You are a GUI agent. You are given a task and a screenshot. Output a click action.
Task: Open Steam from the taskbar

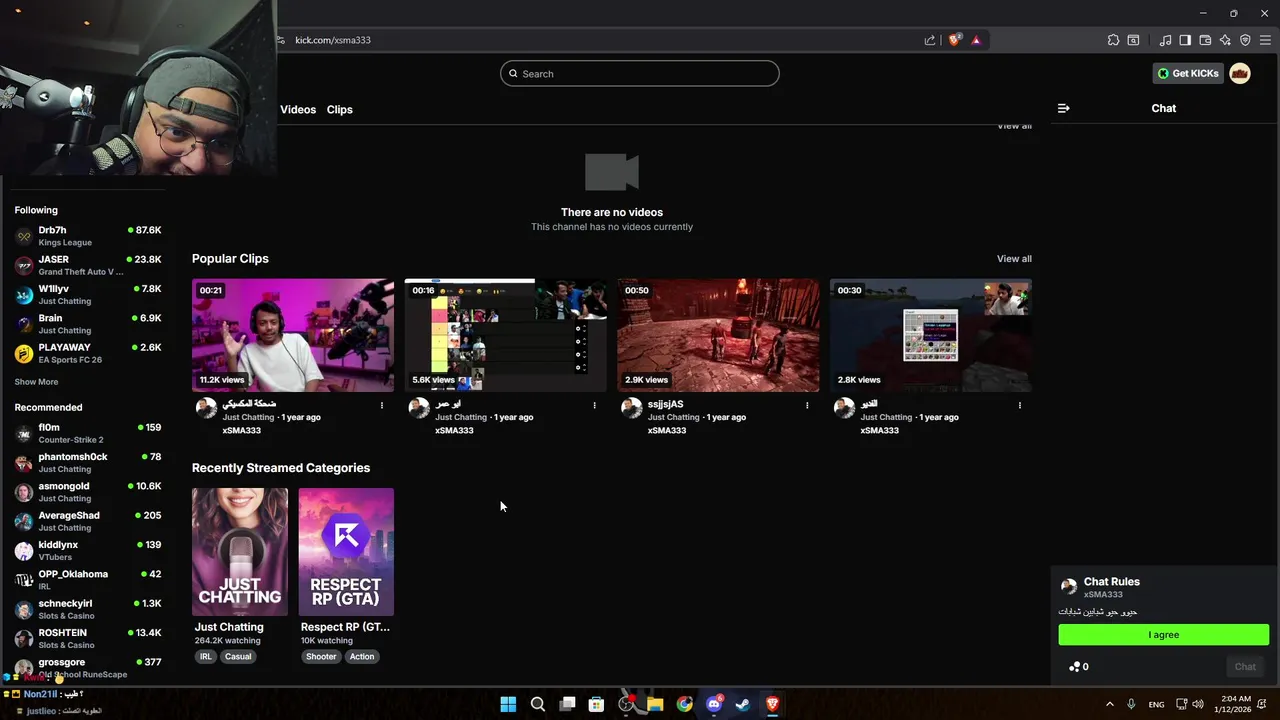pos(743,704)
